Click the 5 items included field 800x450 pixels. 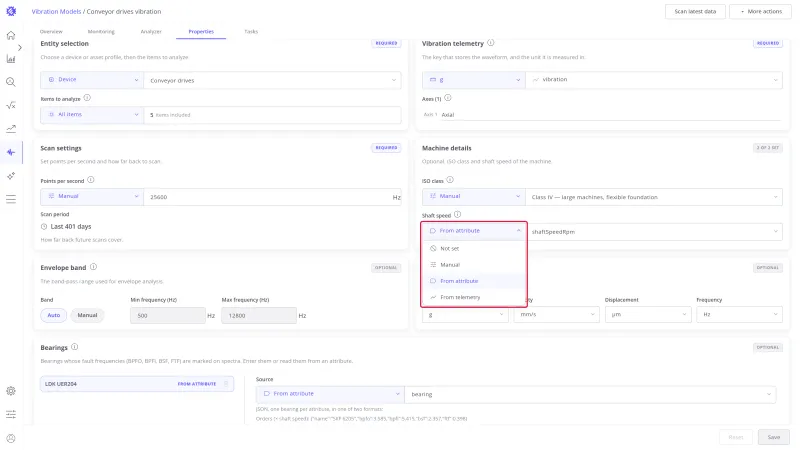(272, 115)
